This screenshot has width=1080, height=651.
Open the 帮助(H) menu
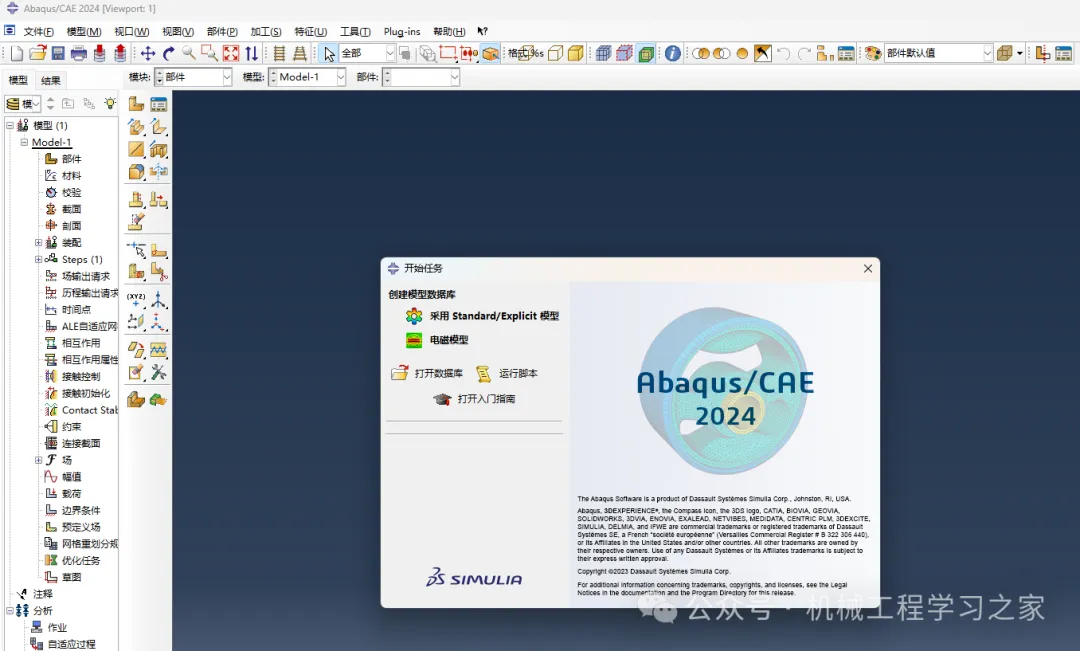pos(449,32)
